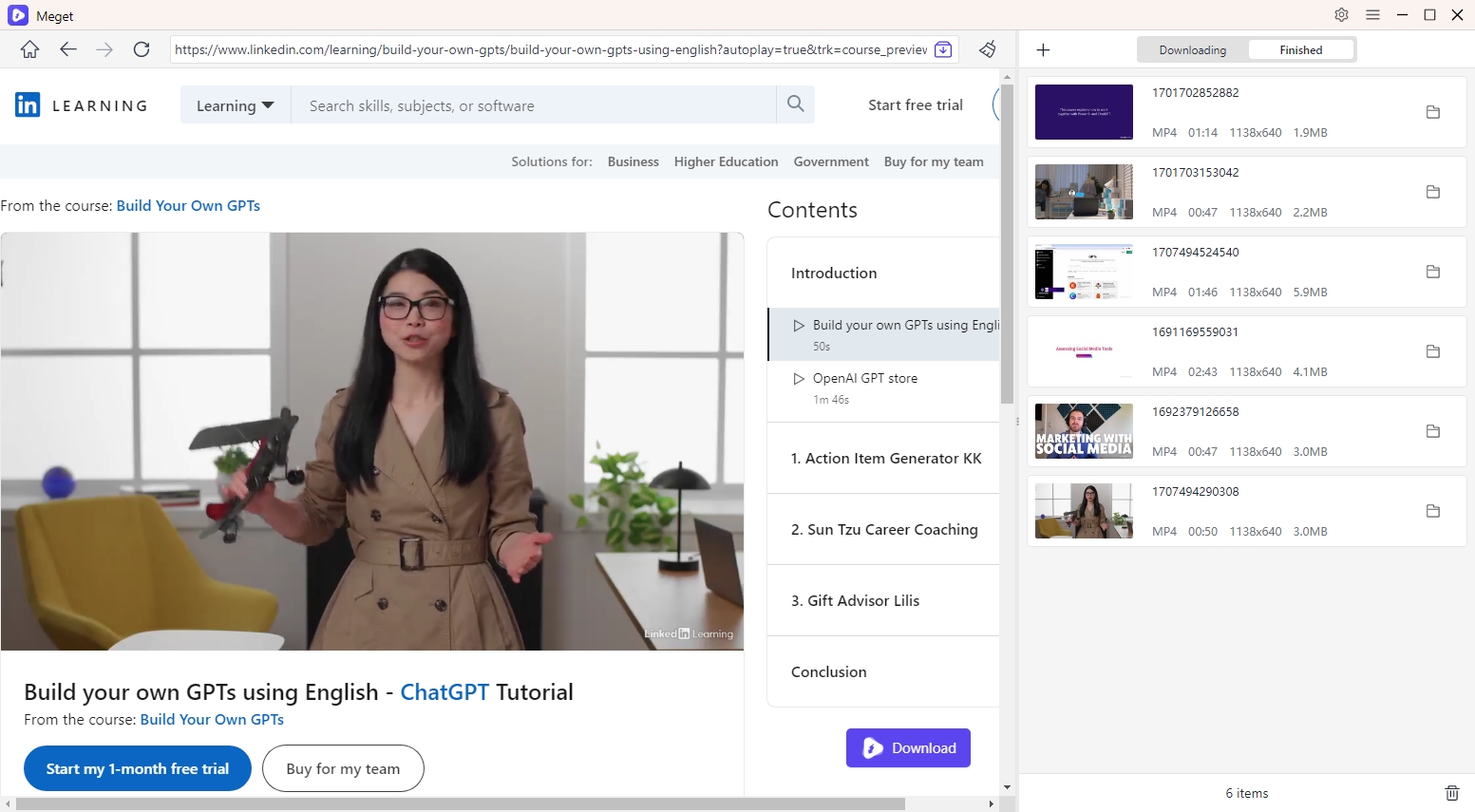Viewport: 1475px width, 812px height.
Task: Open thumbnail of video 1691169559031
Action: click(x=1084, y=351)
